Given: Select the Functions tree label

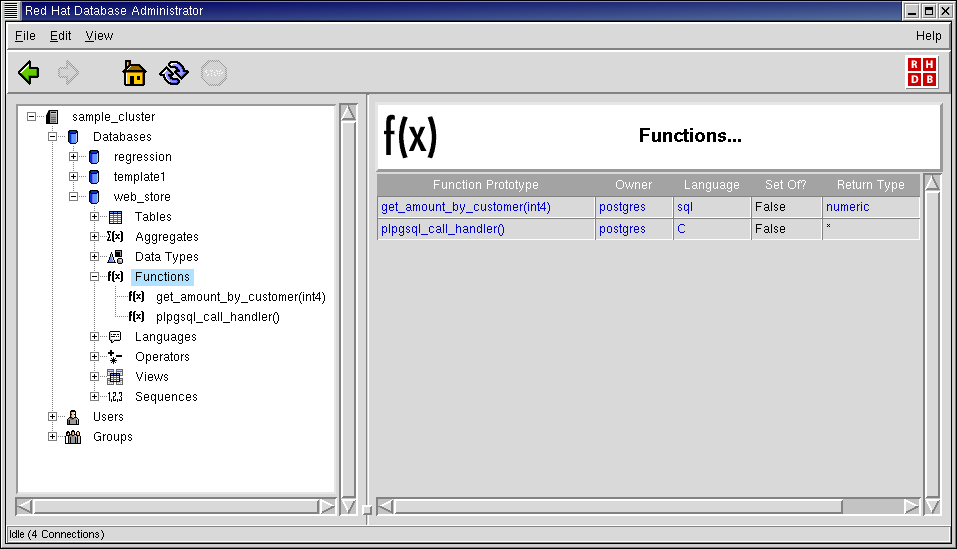Looking at the screenshot, I should [x=162, y=277].
